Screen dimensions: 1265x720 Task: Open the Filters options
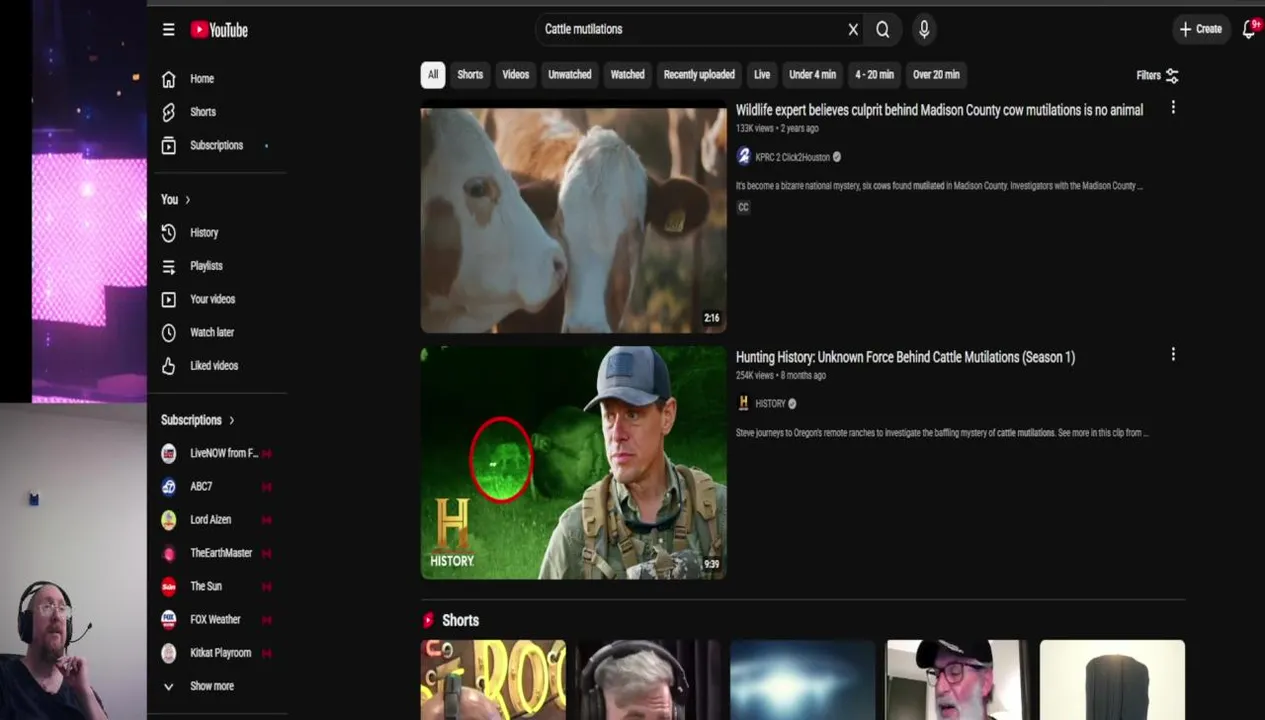click(1157, 75)
